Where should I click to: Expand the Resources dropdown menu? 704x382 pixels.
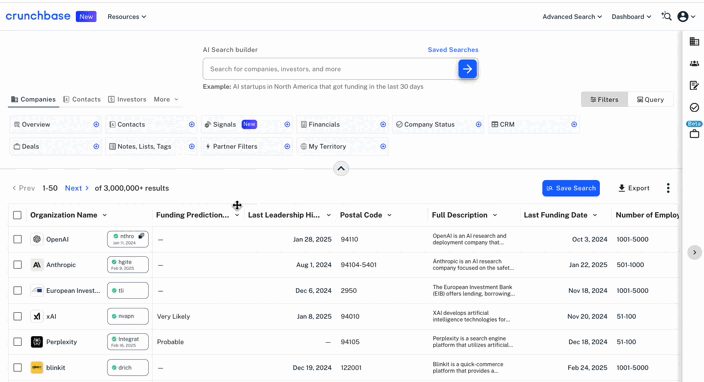tap(127, 17)
